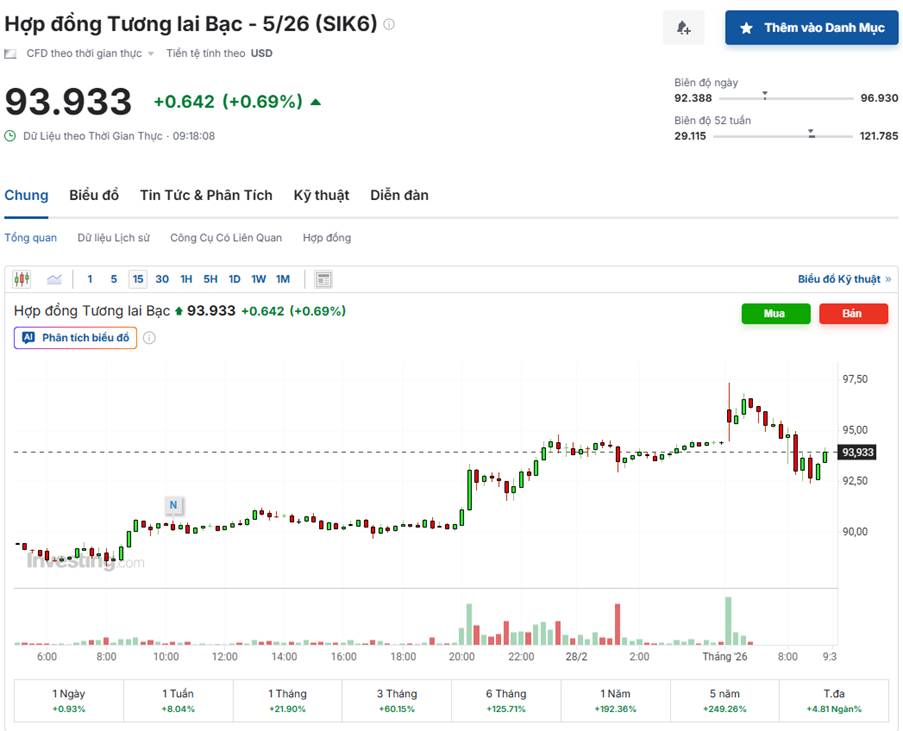Viewport: 903px width, 731px height.
Task: Open the Kỹ thuật tab
Action: tap(321, 195)
